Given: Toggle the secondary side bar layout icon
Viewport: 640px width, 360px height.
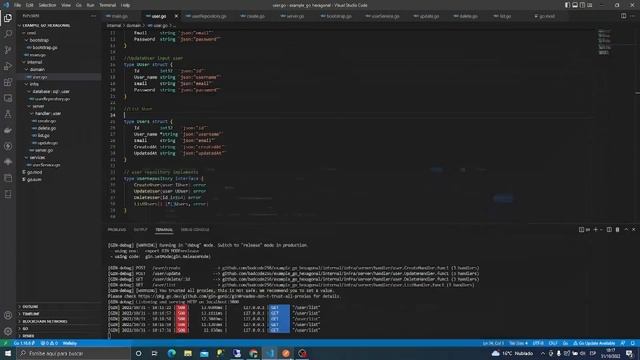Looking at the screenshot, I should 582,5.
